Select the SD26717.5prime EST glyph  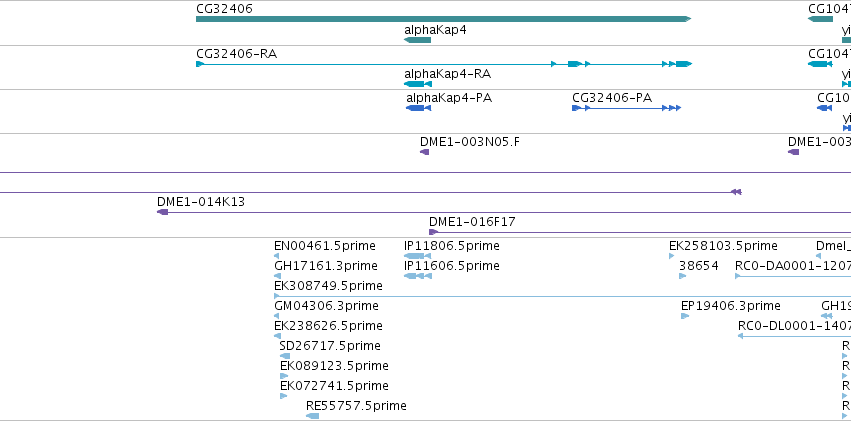(x=284, y=356)
